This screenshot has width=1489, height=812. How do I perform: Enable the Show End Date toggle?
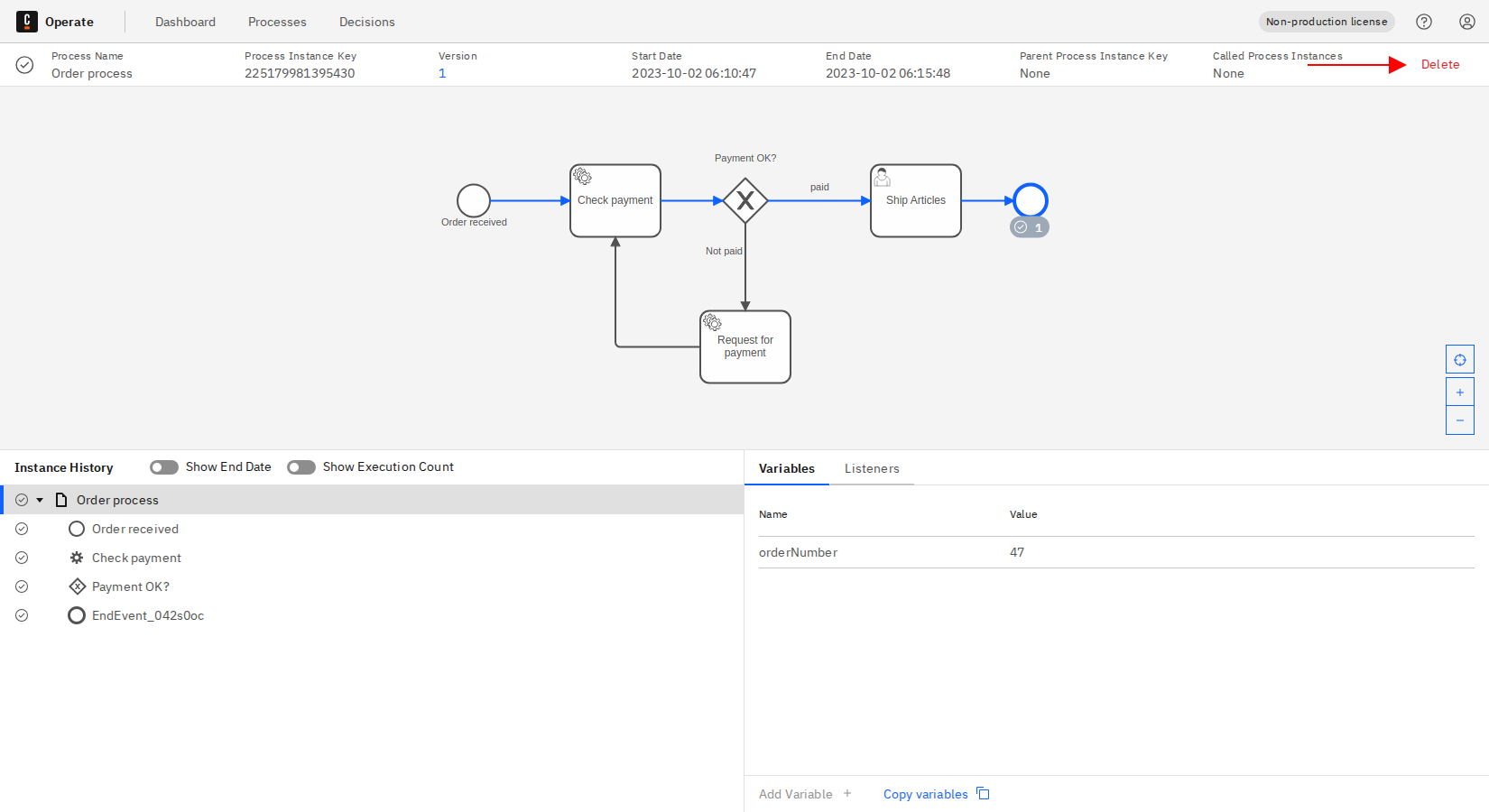click(x=163, y=466)
